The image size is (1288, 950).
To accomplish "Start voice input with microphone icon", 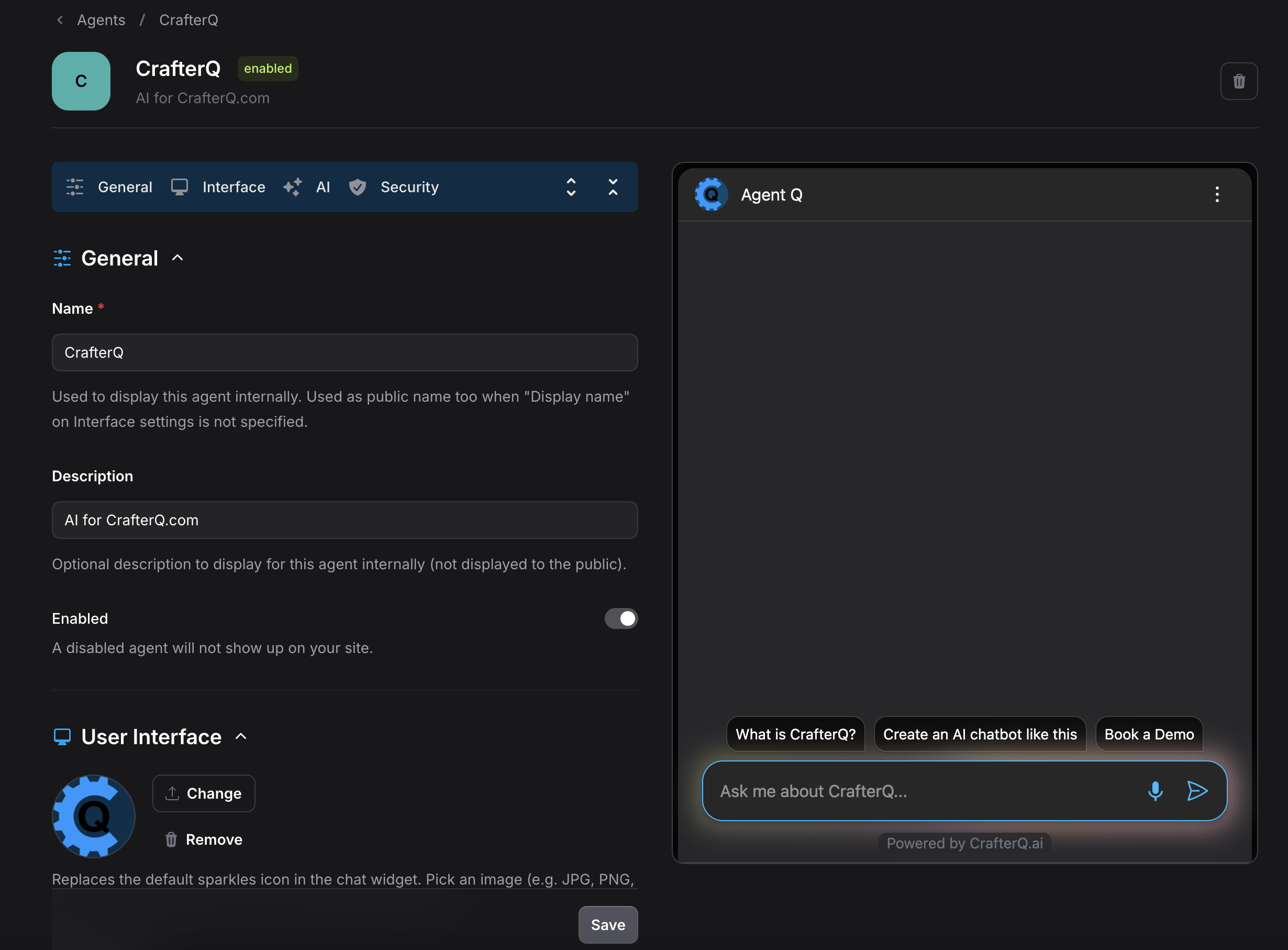I will (1154, 791).
